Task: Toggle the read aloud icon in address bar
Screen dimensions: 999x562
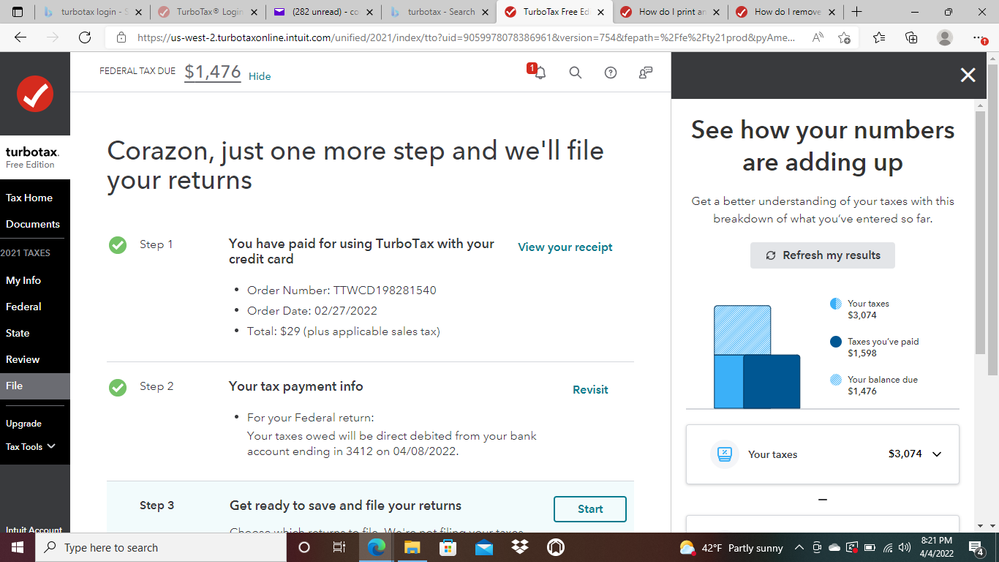Action: (817, 38)
